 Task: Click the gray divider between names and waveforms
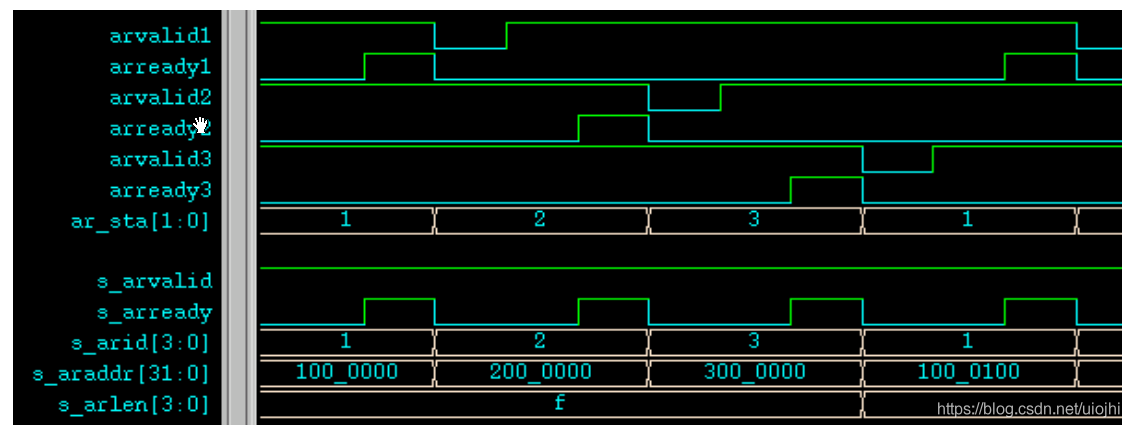click(x=239, y=217)
